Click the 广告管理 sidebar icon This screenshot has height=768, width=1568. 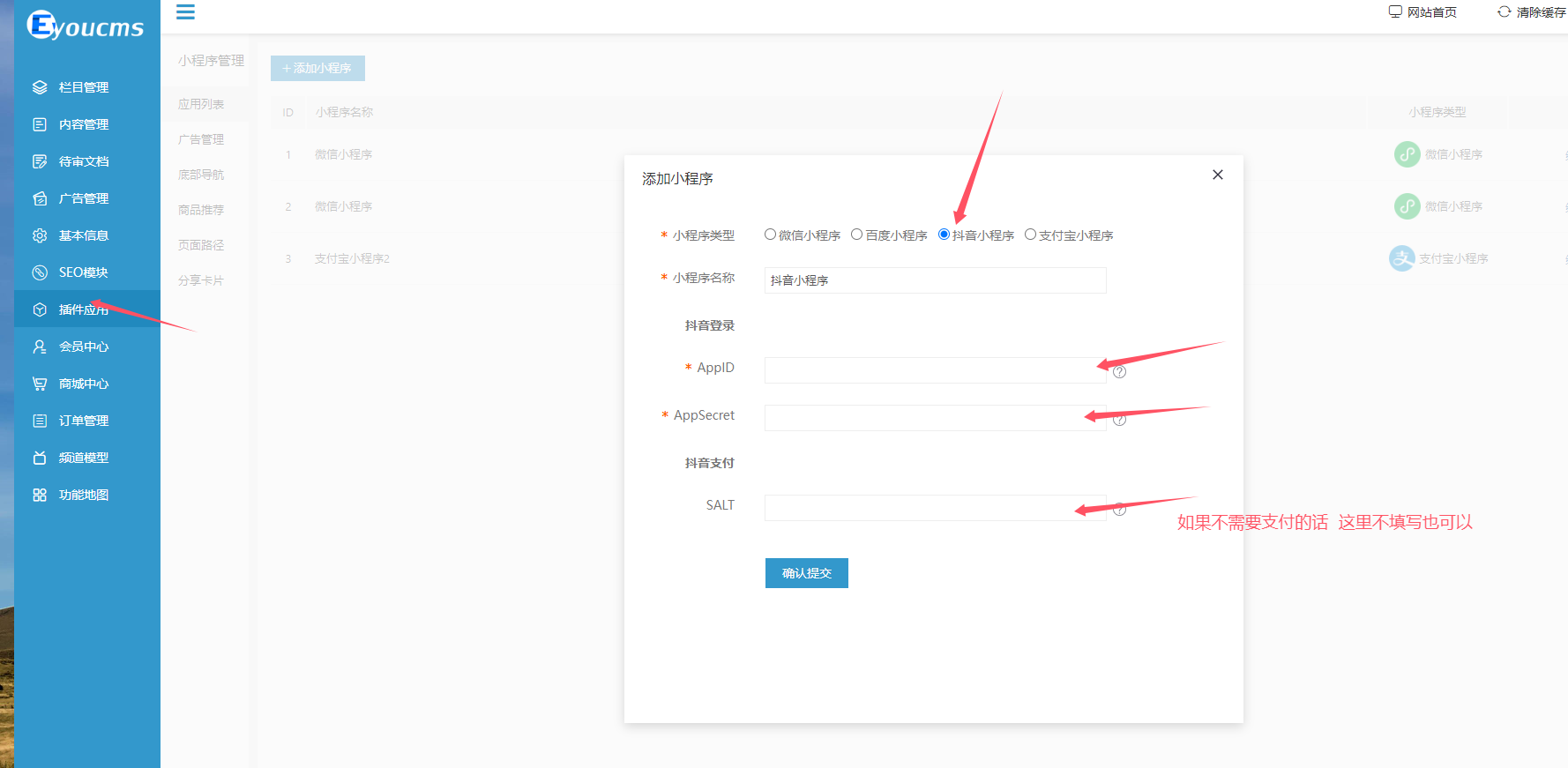click(x=40, y=198)
